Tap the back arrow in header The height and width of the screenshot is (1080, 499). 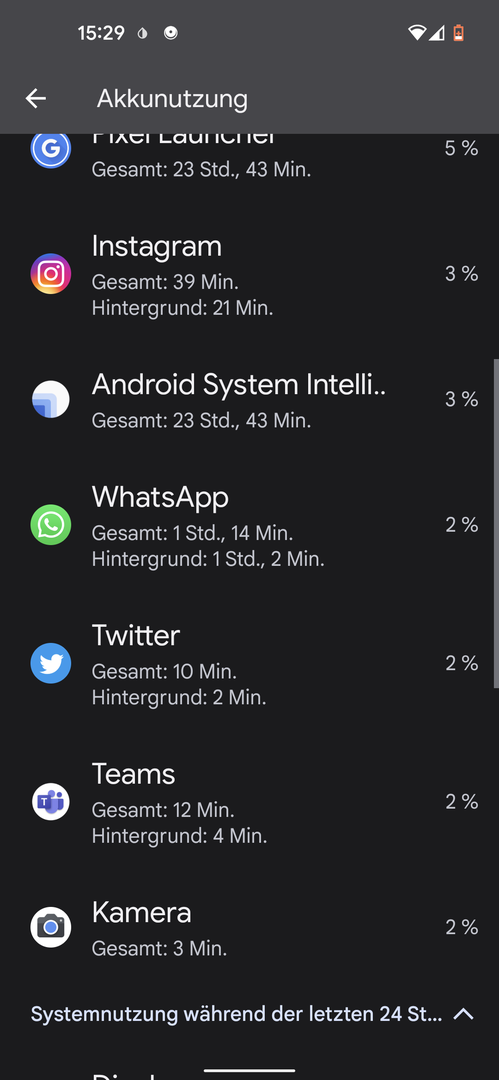click(x=36, y=98)
